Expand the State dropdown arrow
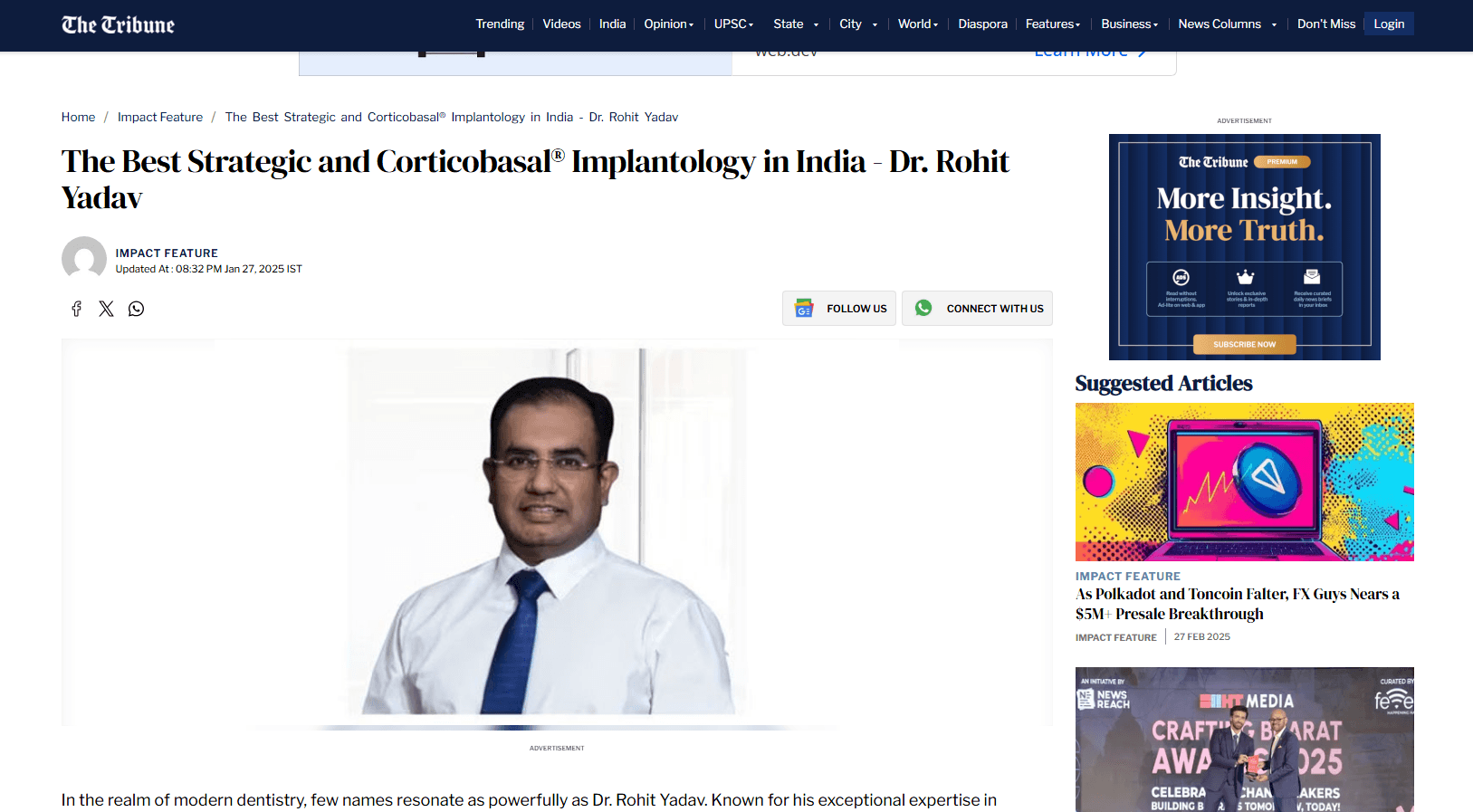The image size is (1473, 812). [x=816, y=25]
